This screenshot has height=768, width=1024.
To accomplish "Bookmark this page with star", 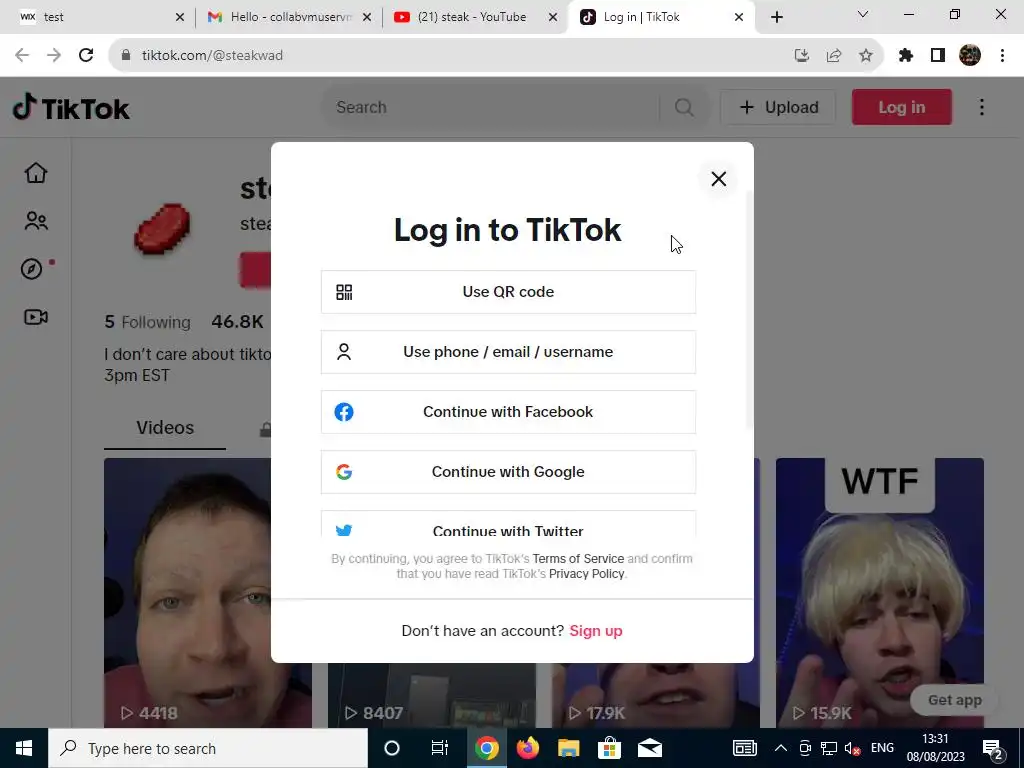I will tap(866, 56).
